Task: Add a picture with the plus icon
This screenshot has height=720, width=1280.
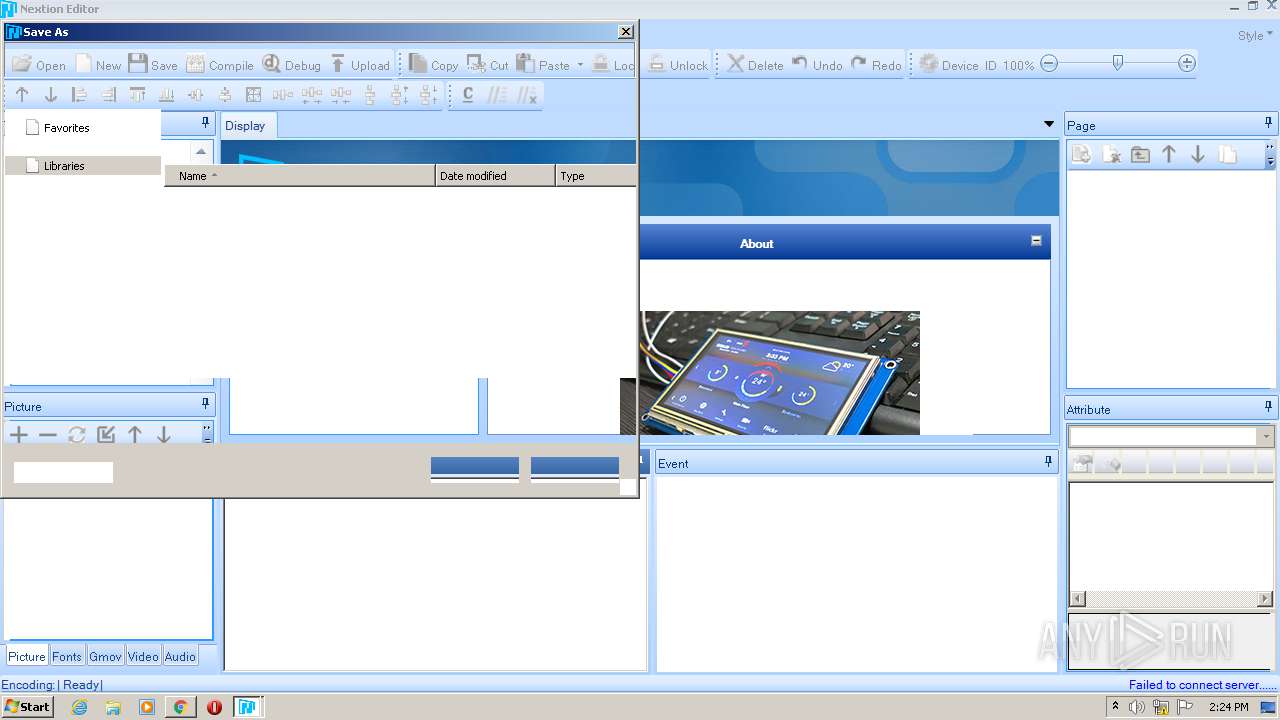Action: tap(18, 435)
